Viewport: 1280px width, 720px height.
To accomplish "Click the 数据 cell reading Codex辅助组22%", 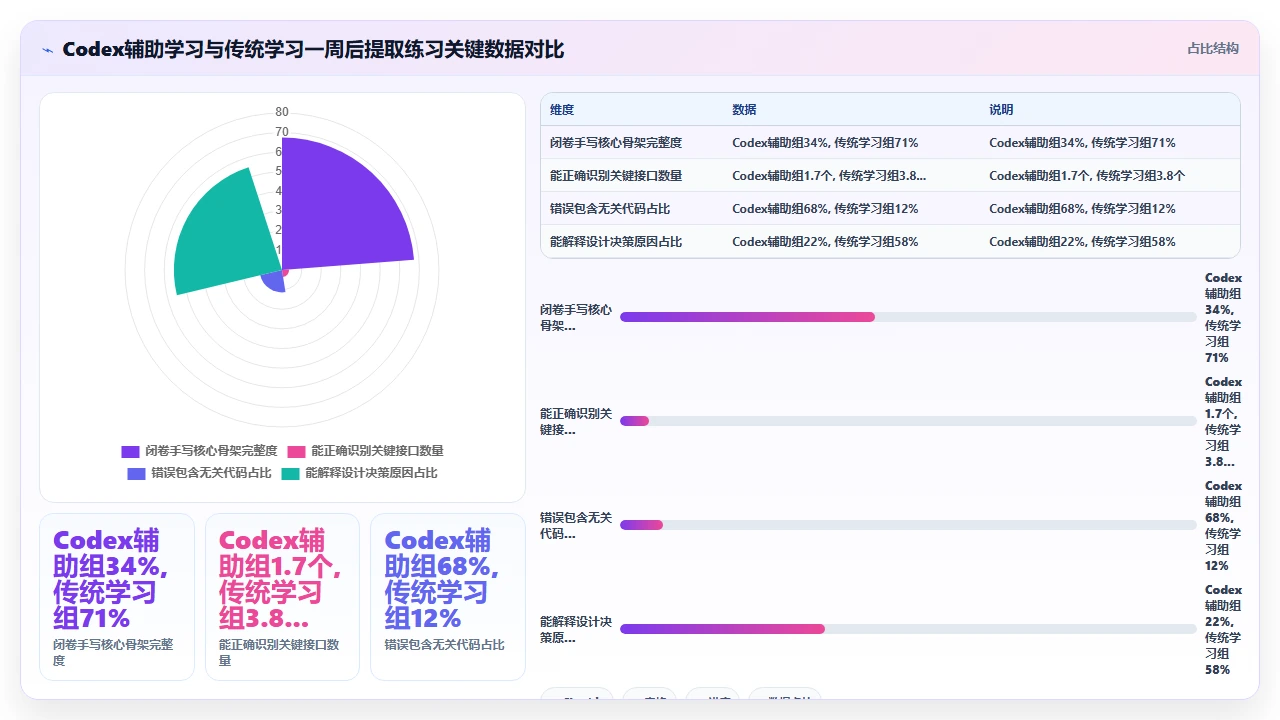I will (825, 242).
